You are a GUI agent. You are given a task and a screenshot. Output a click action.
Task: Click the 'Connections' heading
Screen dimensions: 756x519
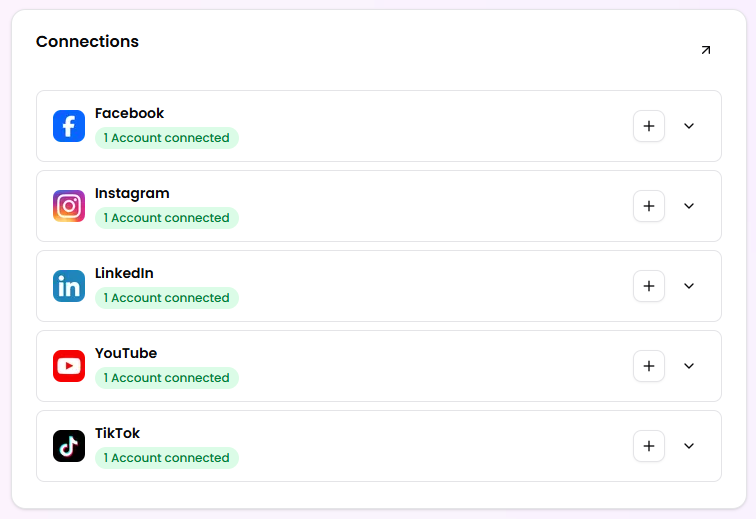click(x=87, y=41)
